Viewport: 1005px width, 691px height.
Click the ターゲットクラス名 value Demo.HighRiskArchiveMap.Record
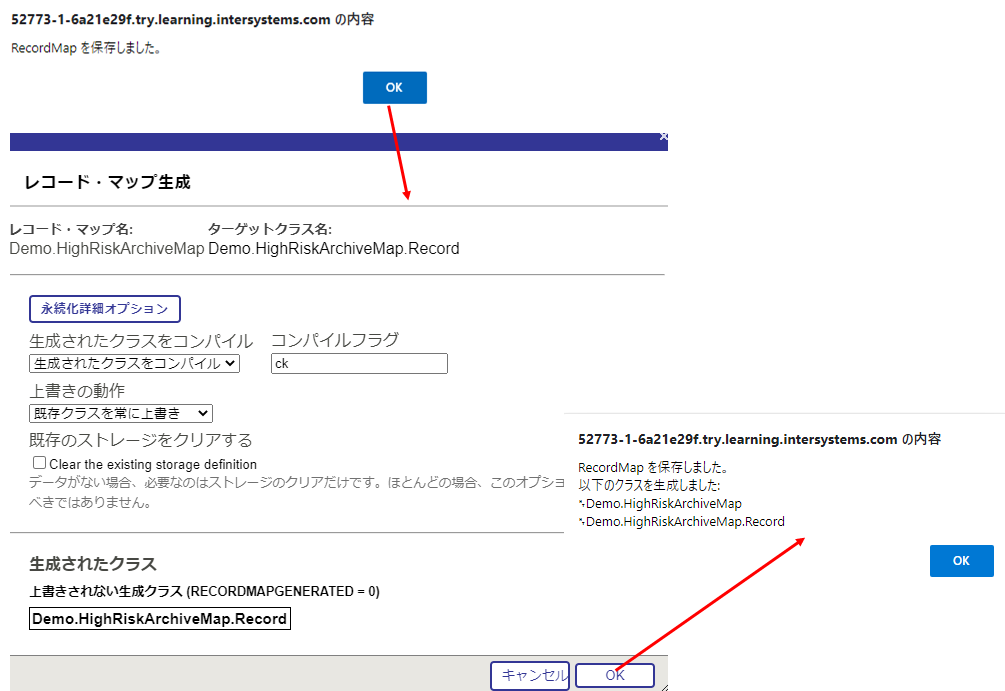334,249
